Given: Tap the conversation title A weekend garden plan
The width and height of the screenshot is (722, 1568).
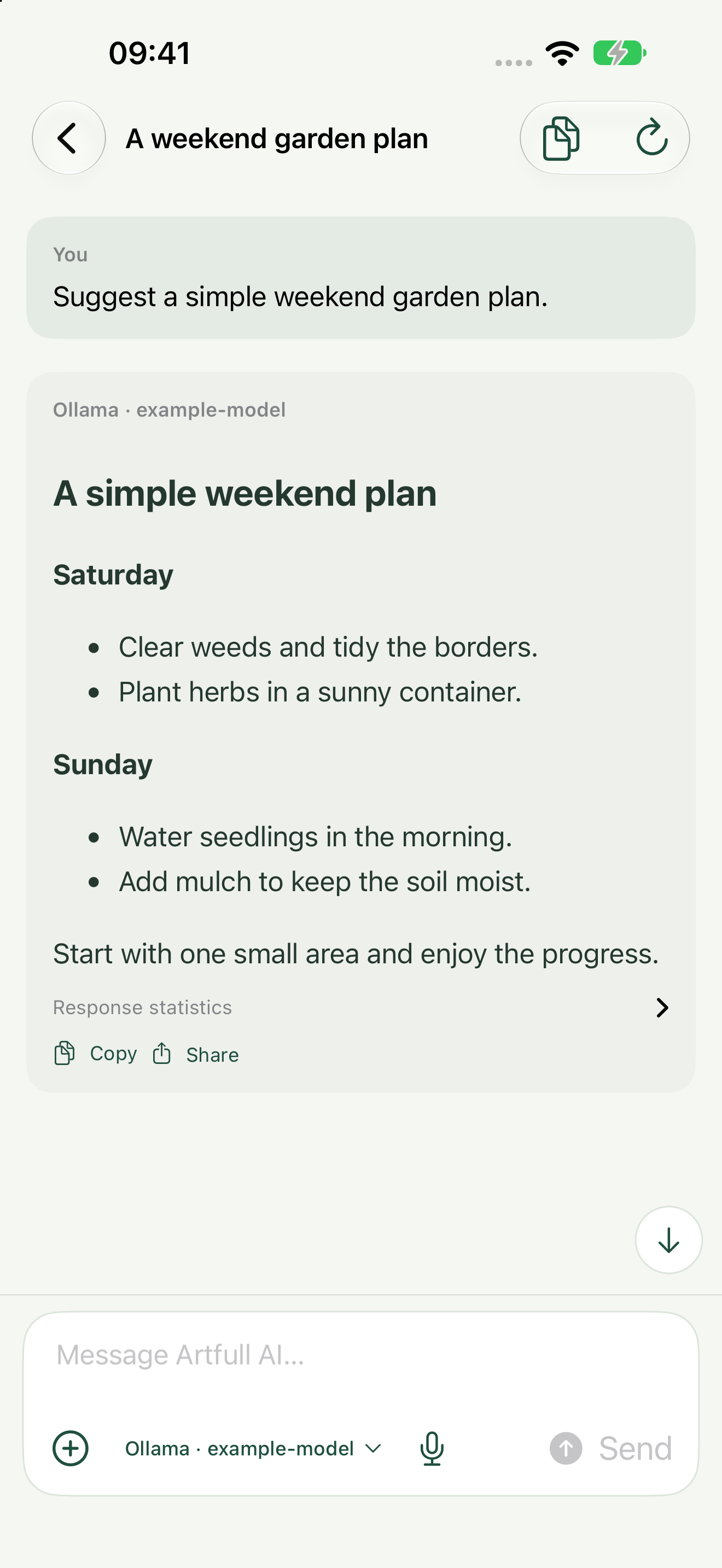Looking at the screenshot, I should 277,139.
